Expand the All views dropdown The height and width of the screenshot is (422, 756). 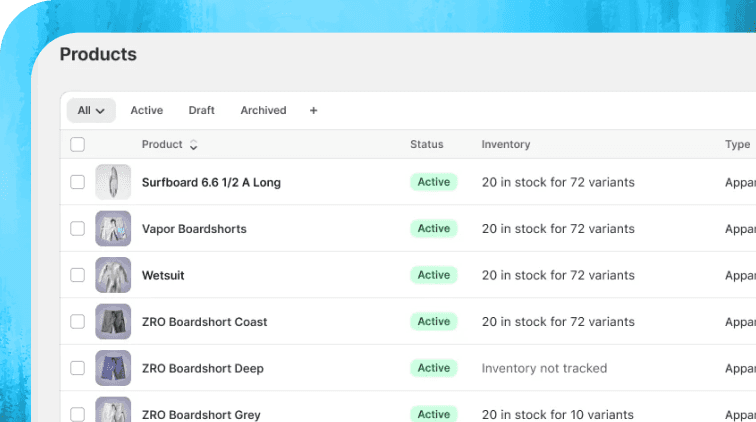click(x=91, y=111)
